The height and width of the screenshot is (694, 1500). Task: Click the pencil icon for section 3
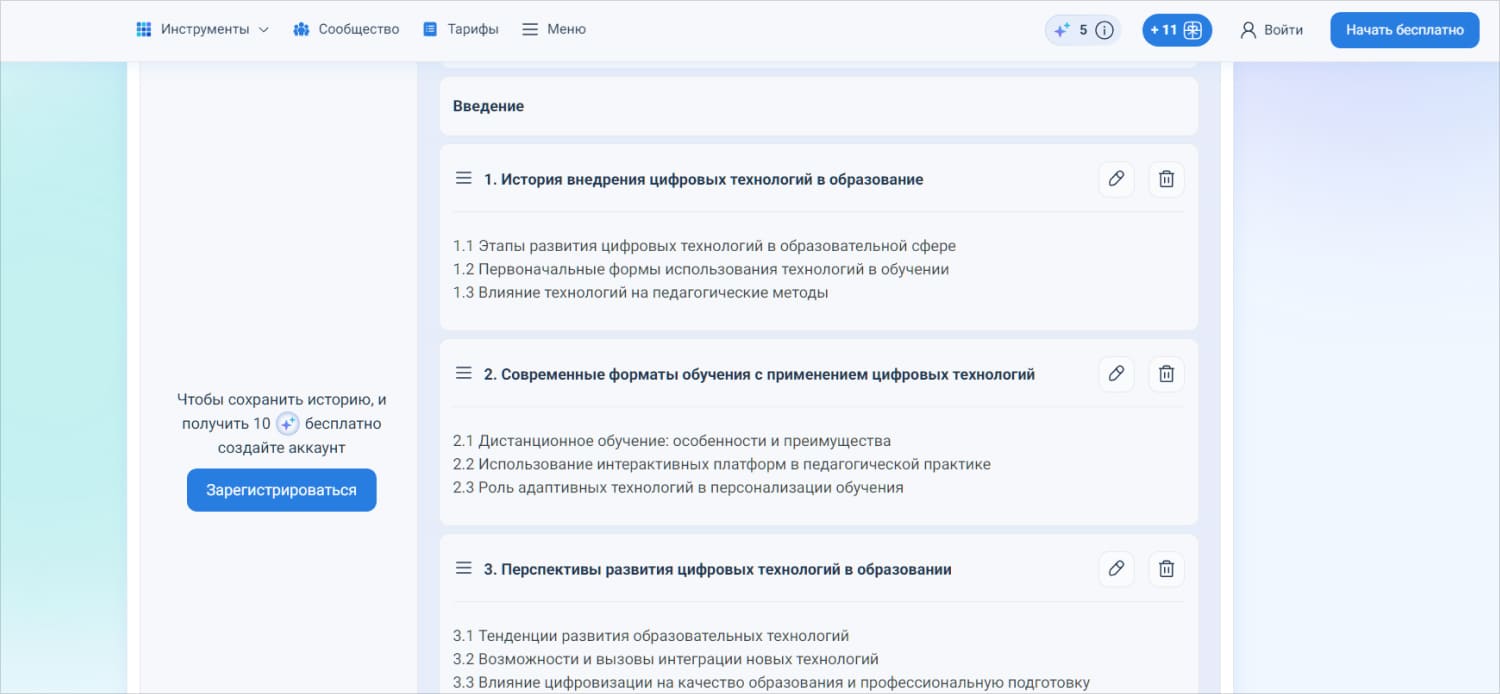[1116, 569]
